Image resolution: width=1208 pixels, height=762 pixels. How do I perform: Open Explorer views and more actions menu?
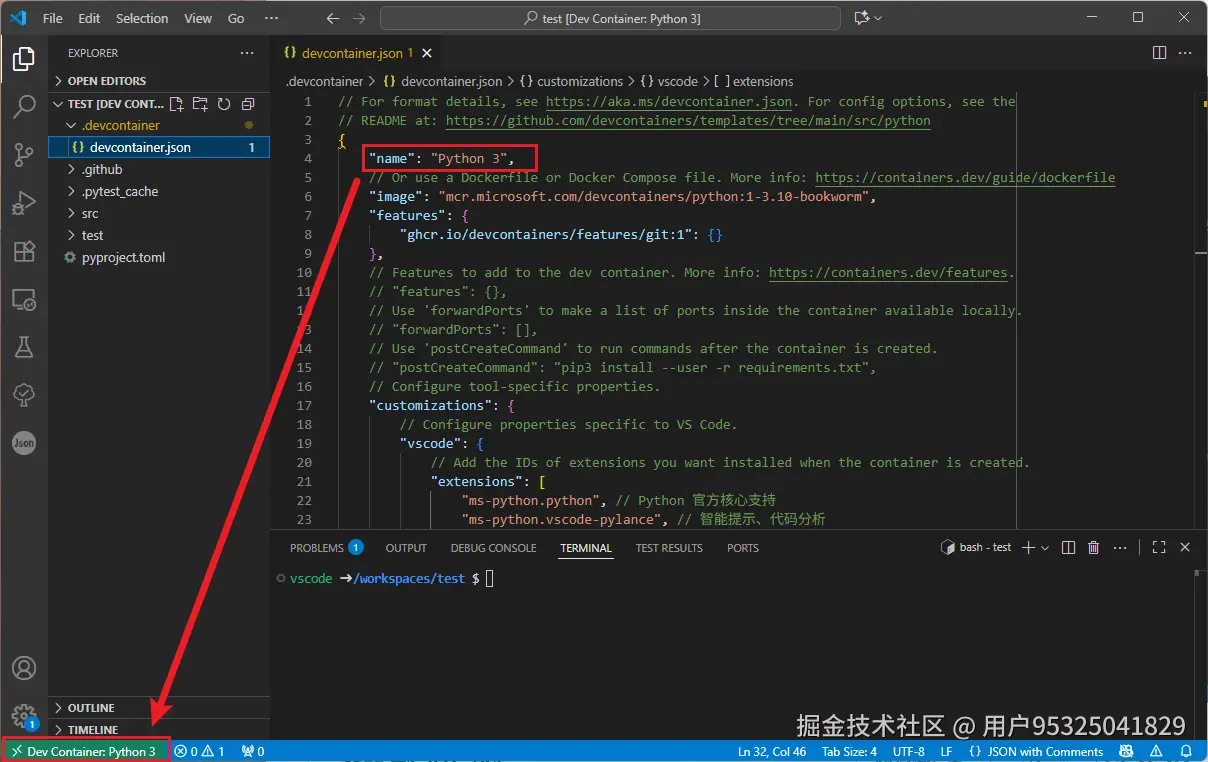(x=247, y=53)
